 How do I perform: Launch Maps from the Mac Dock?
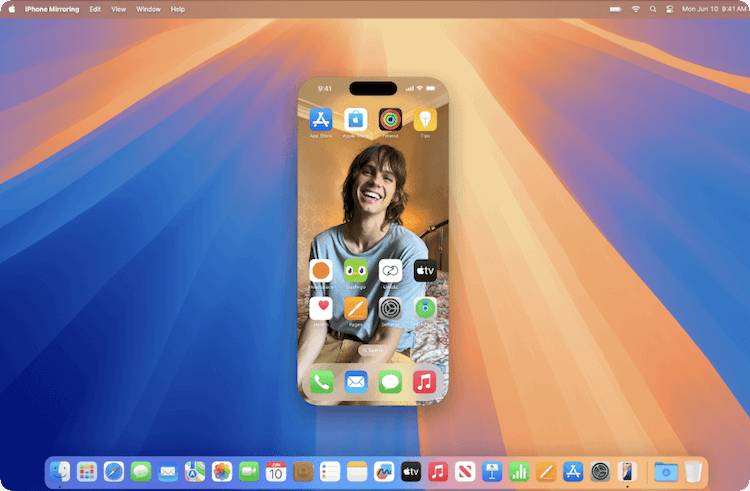click(195, 472)
